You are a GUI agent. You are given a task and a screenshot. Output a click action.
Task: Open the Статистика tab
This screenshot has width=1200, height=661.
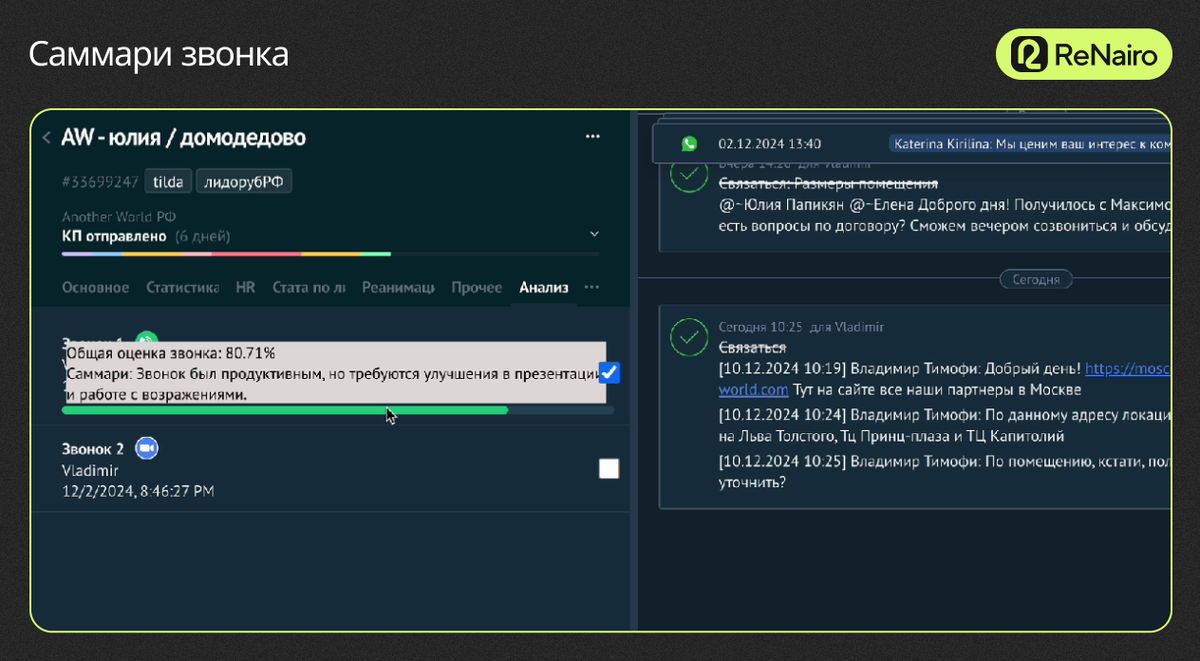tap(182, 288)
